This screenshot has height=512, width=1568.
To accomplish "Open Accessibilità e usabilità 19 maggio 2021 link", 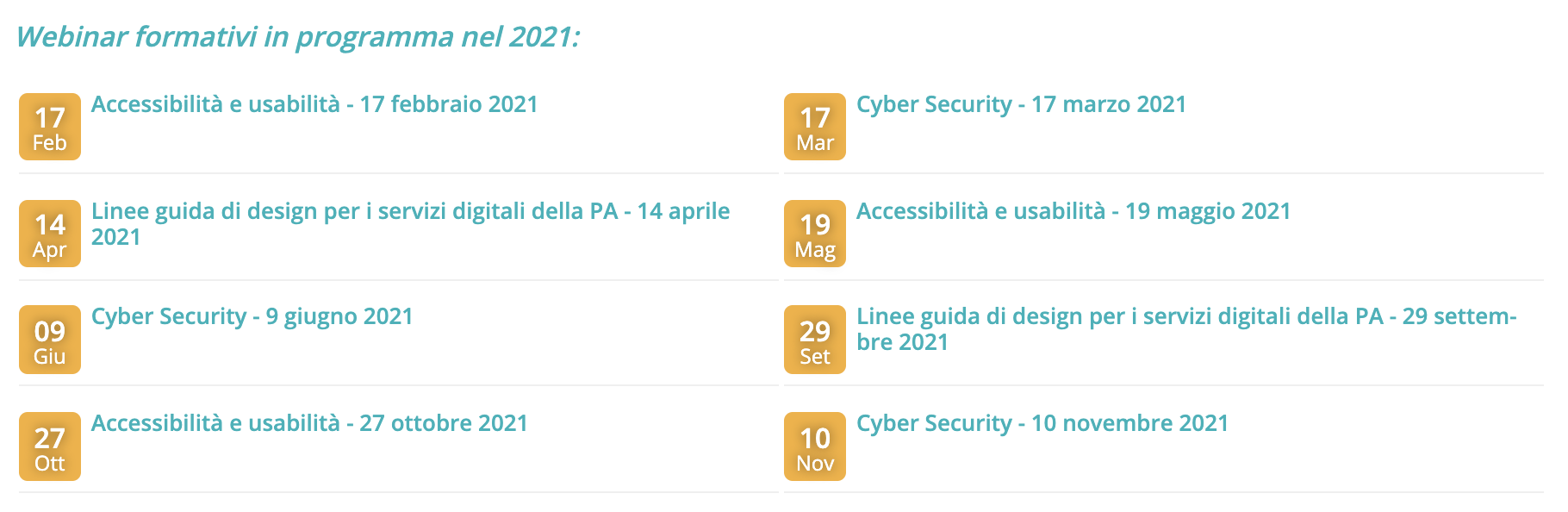I will pos(1073,211).
